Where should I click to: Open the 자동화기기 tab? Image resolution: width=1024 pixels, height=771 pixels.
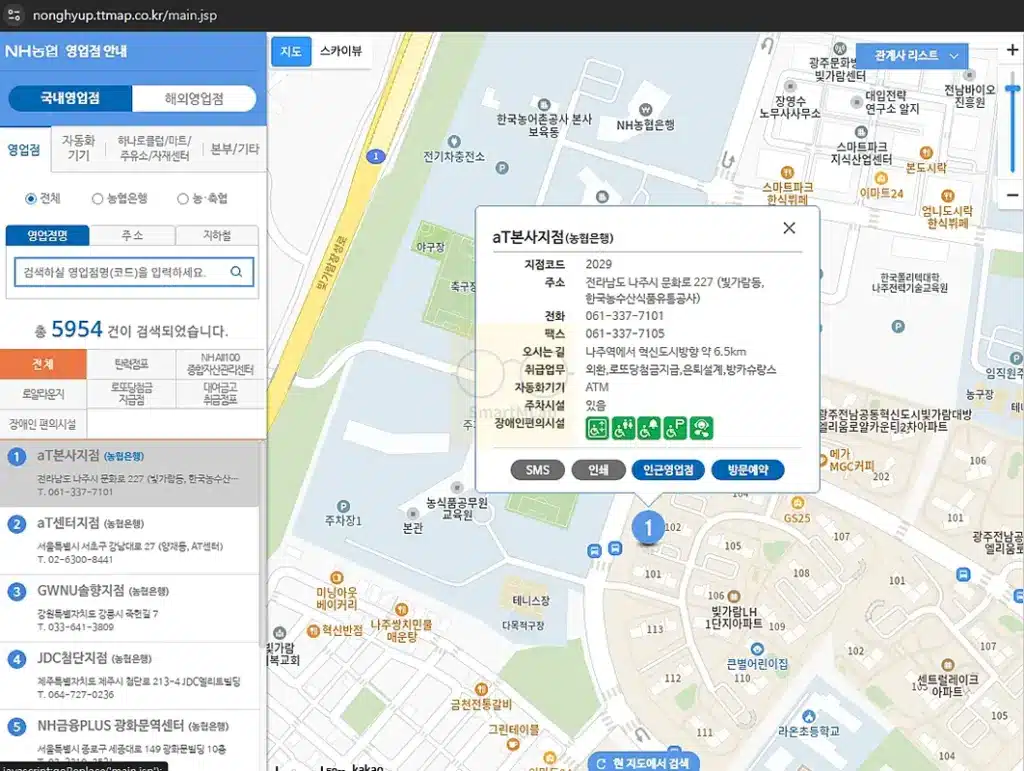[78, 148]
